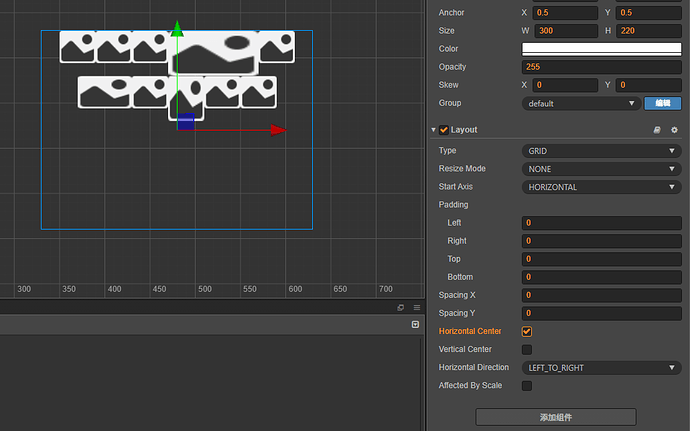Collapse the Layout component section

433,130
